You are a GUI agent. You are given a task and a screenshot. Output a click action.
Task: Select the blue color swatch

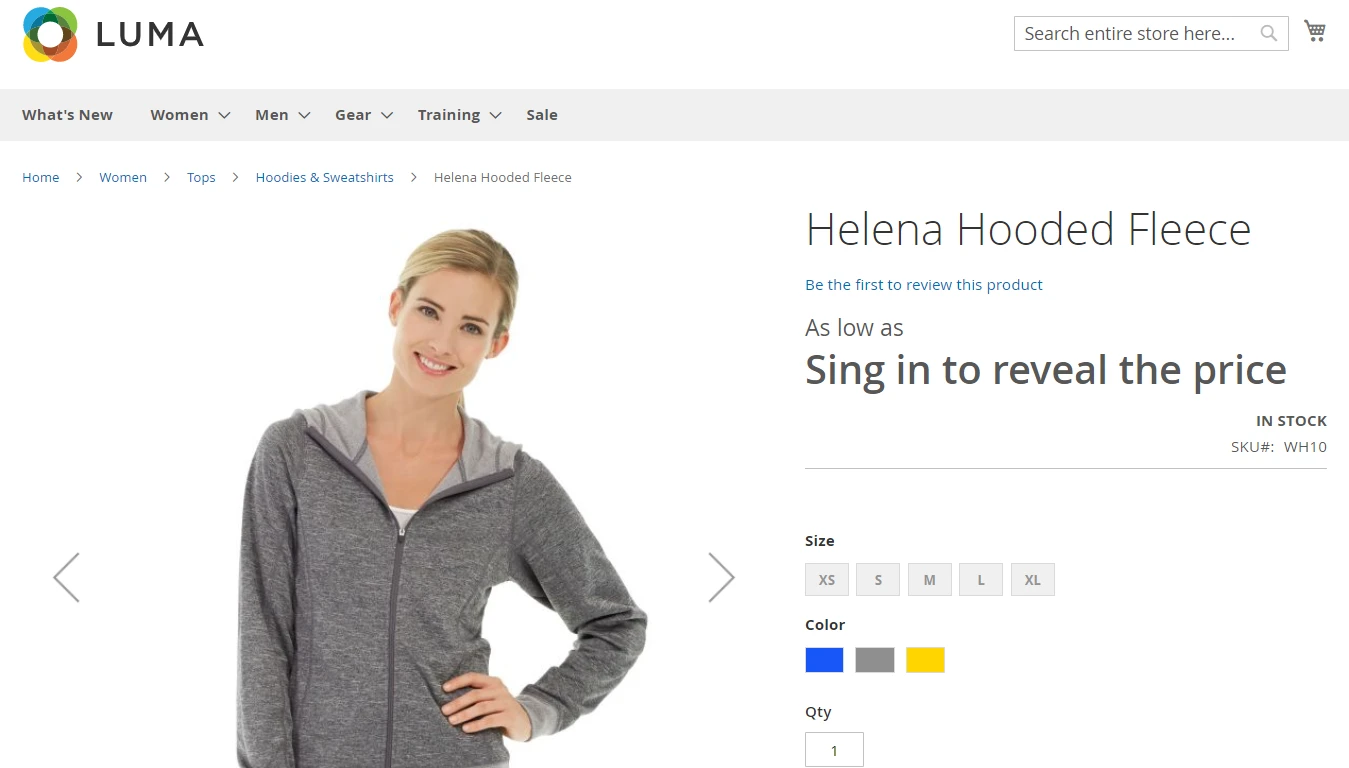click(823, 659)
